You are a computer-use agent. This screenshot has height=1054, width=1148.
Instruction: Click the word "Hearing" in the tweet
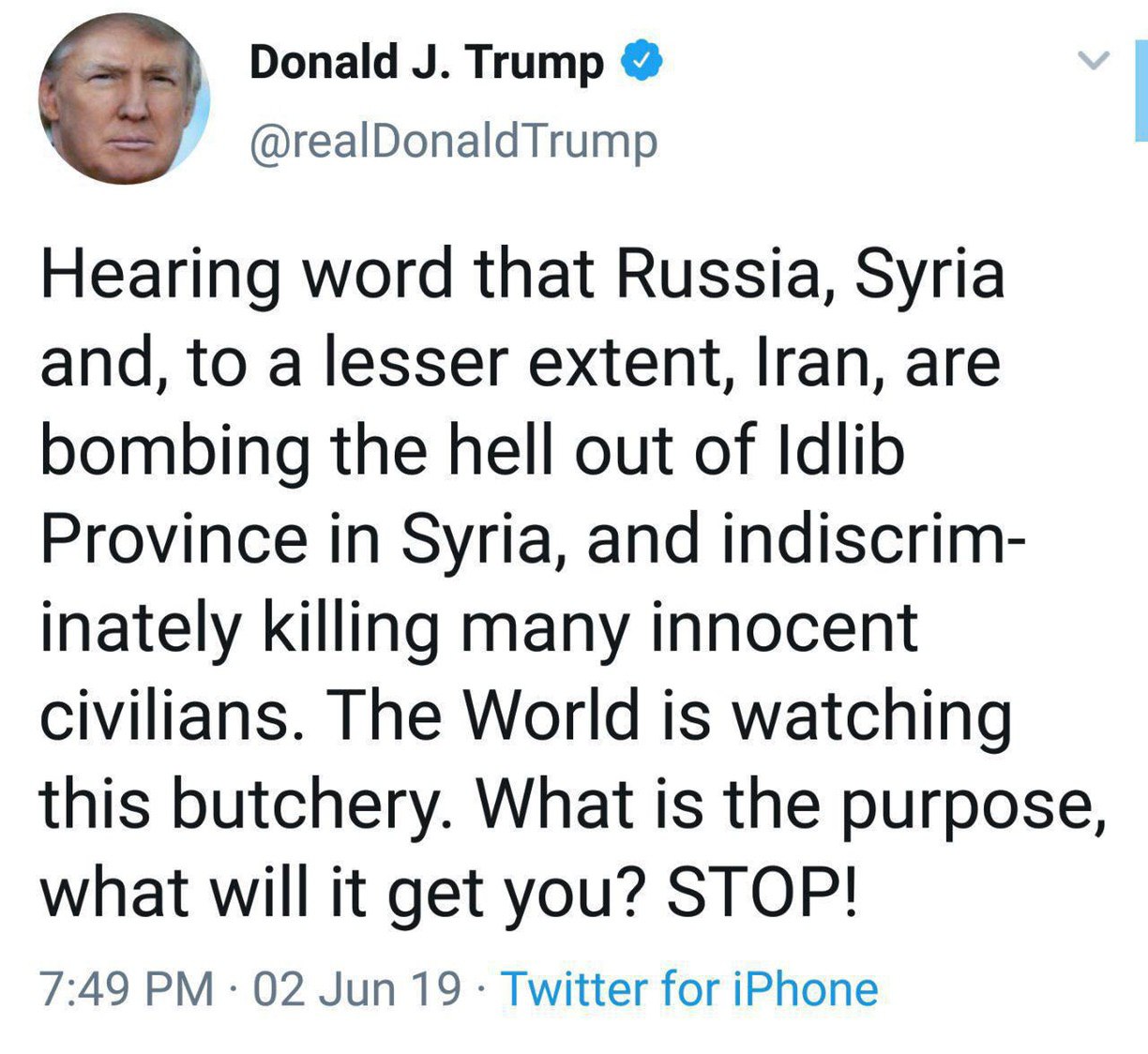pyautogui.click(x=159, y=276)
